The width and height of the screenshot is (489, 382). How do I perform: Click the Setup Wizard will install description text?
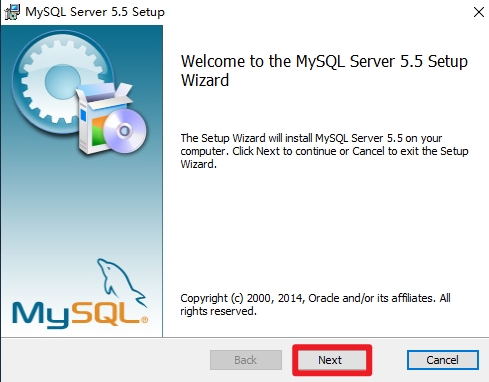click(x=324, y=151)
